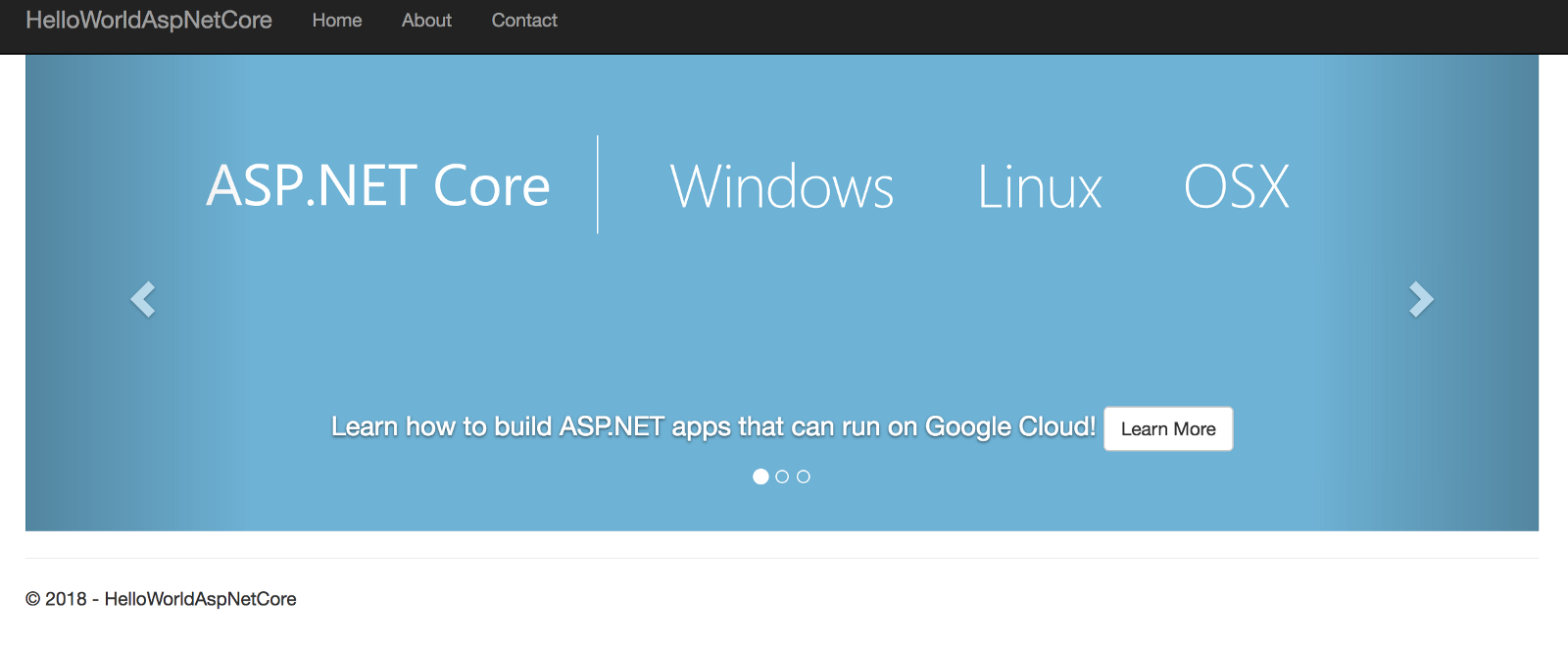Go to the previous carousel slide
This screenshot has height=649, width=1568.
coord(143,299)
